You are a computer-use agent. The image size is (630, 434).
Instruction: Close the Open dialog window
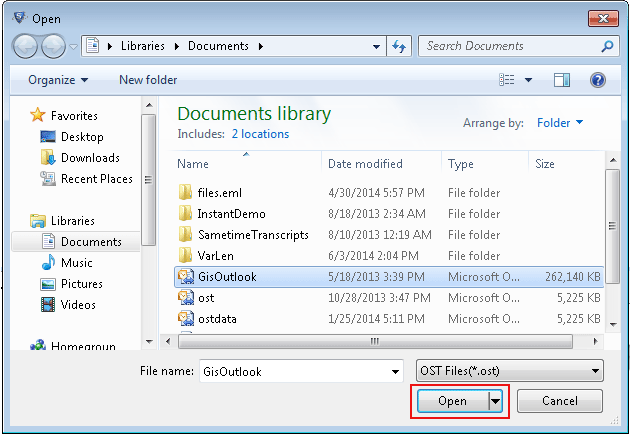(603, 18)
